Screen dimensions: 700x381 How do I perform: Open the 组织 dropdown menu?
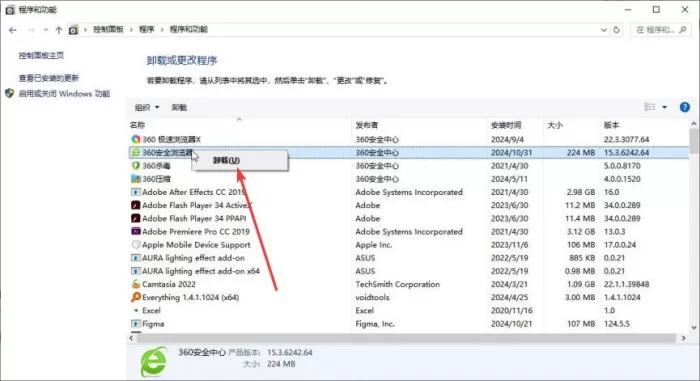(147, 108)
